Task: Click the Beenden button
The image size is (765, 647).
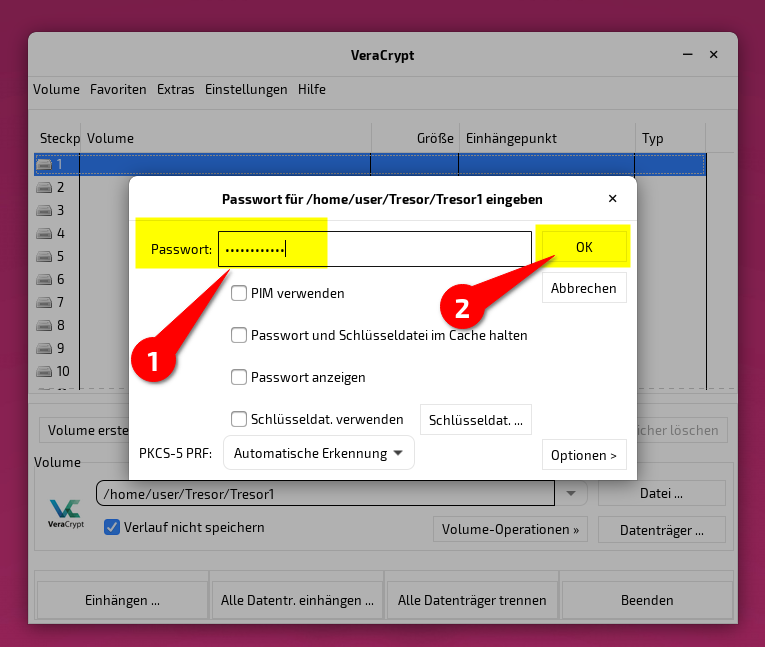Action: (647, 600)
